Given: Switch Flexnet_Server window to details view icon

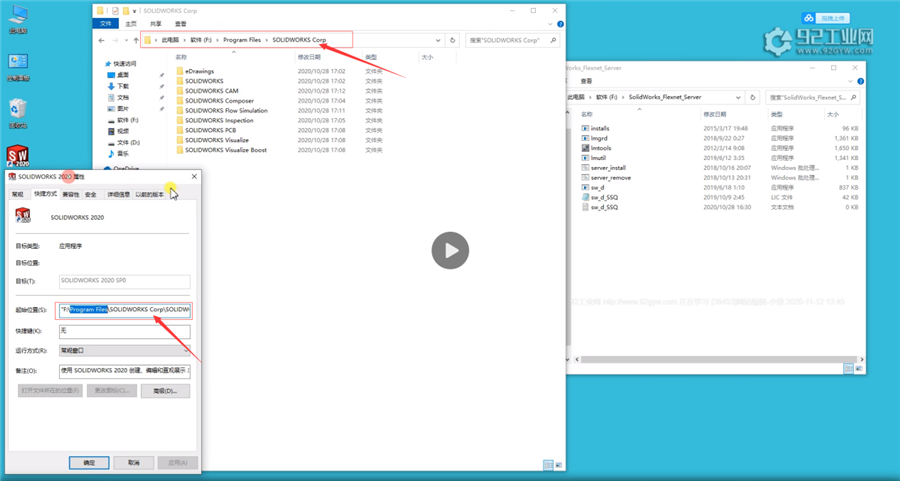Looking at the screenshot, I should 848,368.
